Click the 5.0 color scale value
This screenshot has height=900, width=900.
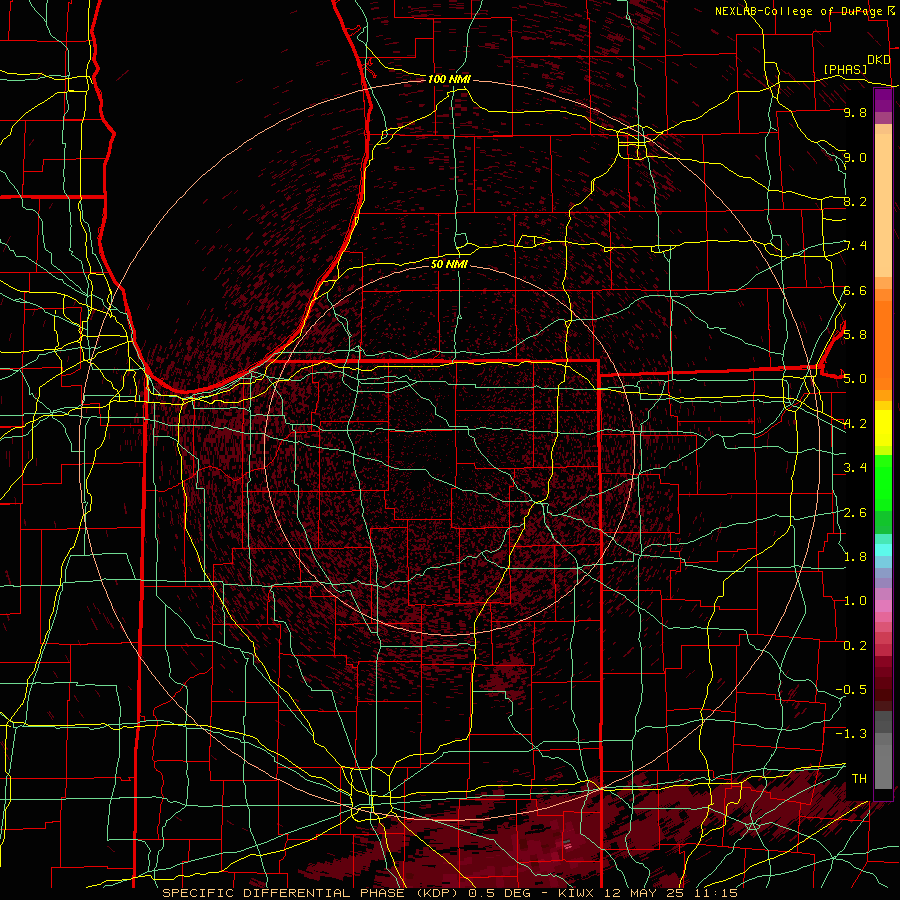[x=855, y=379]
